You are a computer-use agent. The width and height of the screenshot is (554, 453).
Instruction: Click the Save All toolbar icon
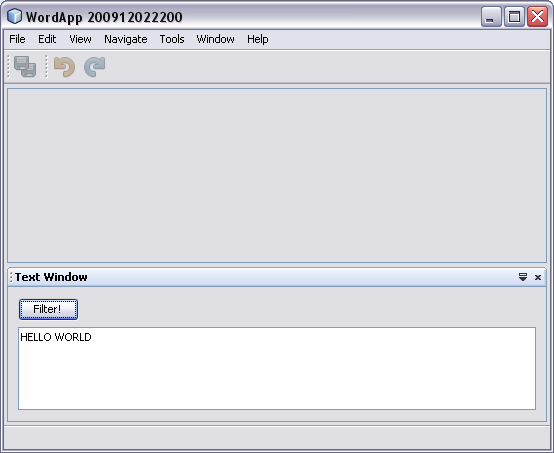click(x=25, y=66)
